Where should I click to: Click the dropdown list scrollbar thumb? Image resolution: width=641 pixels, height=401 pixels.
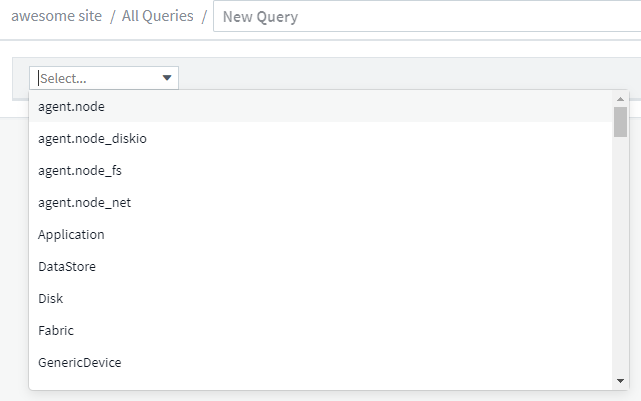(621, 122)
